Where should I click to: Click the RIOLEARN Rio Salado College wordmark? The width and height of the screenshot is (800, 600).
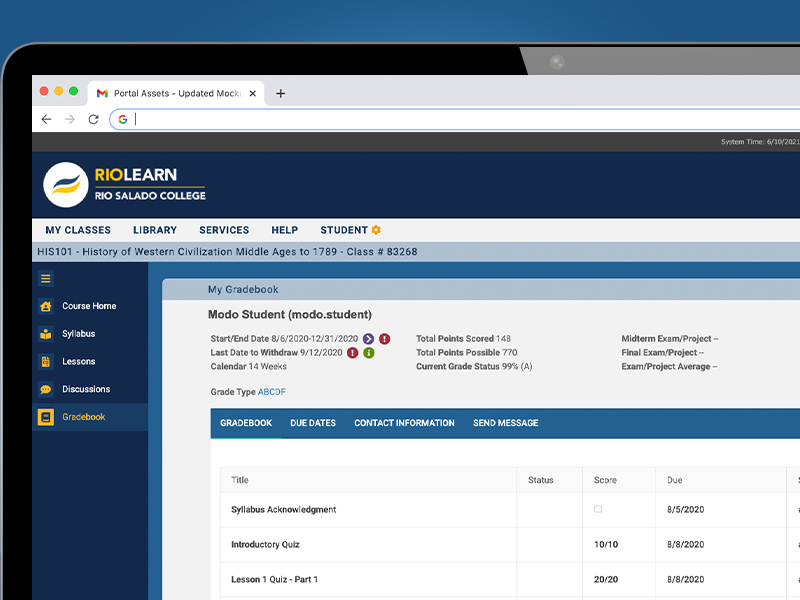(150, 184)
